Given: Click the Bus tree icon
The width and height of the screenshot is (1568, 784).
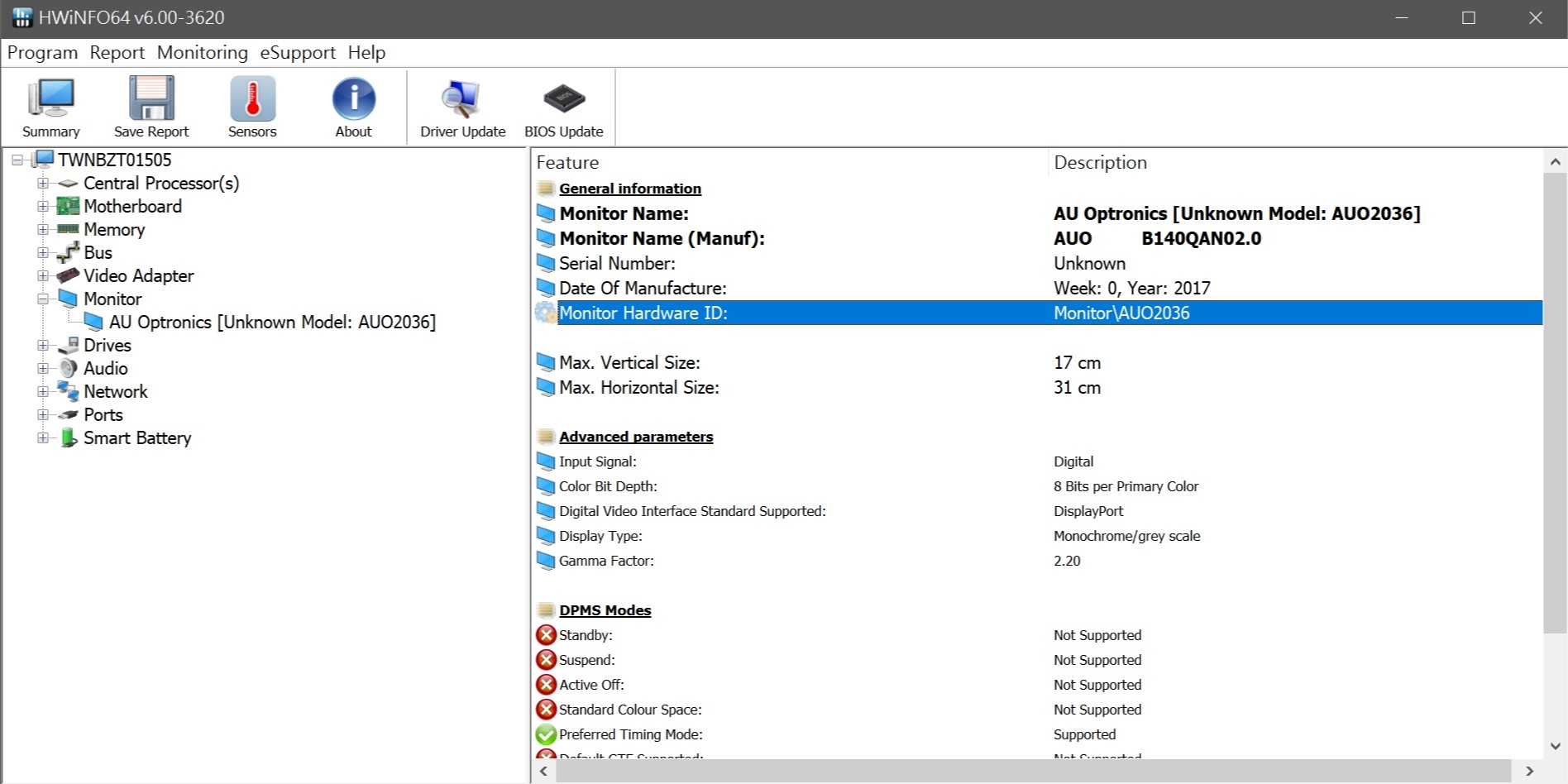Looking at the screenshot, I should 68,252.
